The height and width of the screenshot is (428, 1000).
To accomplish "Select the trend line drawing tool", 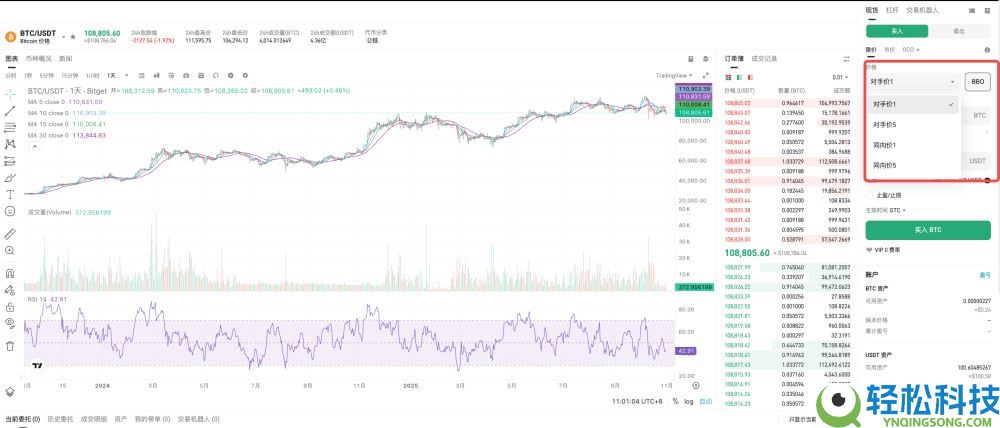I will (10, 110).
